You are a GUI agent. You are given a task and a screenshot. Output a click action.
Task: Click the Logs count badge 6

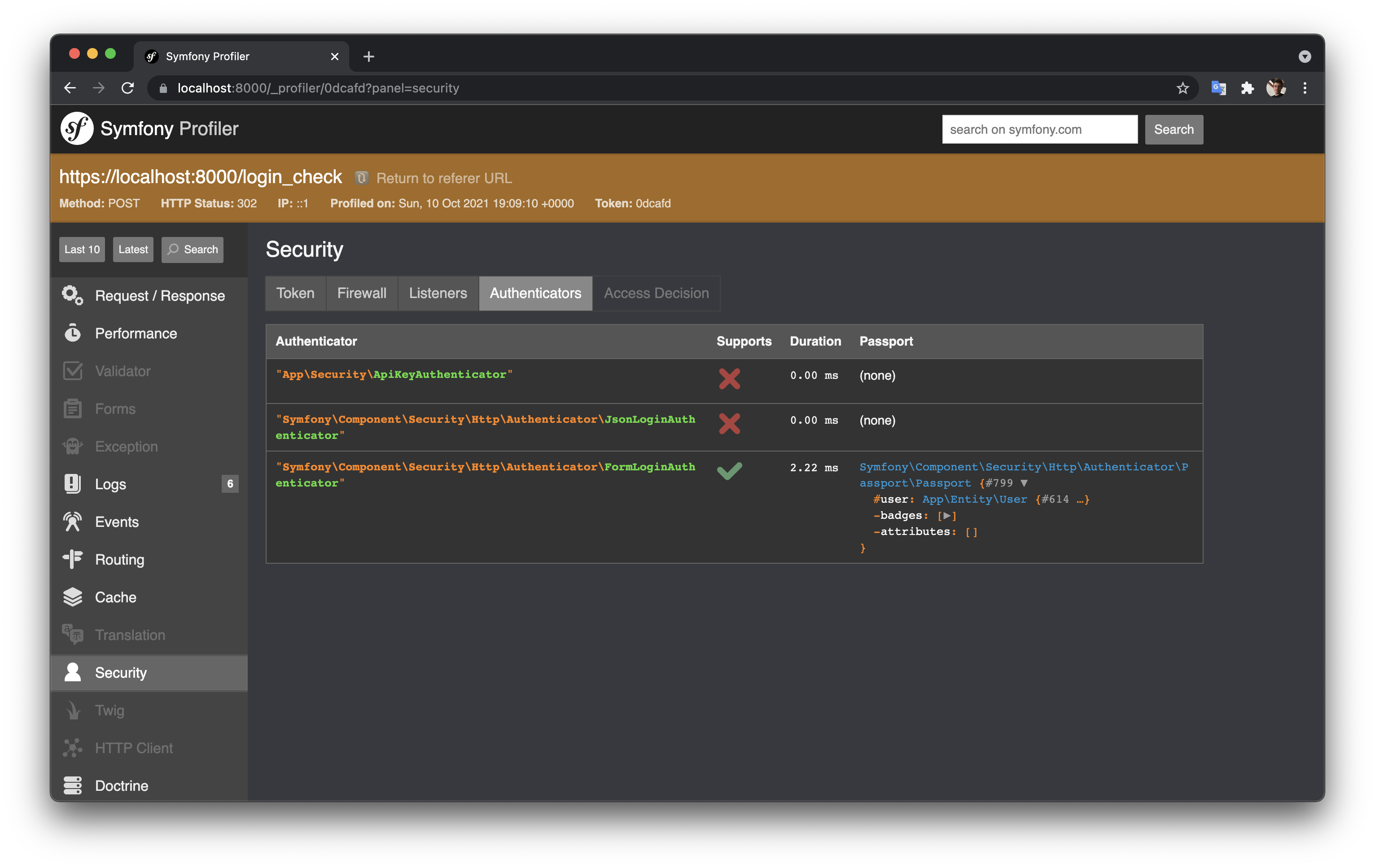(x=230, y=484)
